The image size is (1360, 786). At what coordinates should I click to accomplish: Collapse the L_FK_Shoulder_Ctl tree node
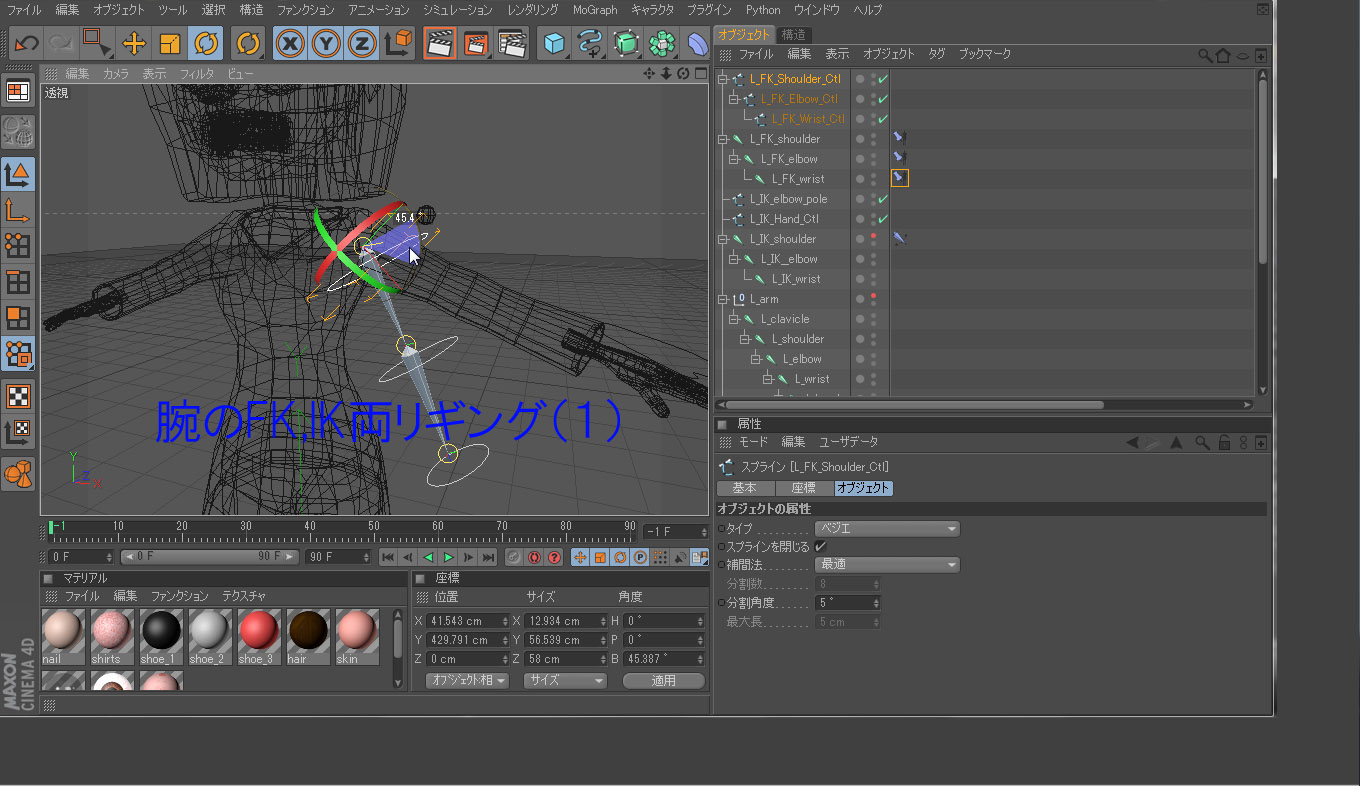[723, 79]
